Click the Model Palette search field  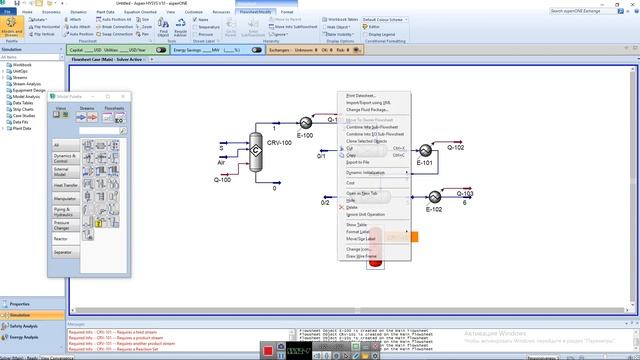(99, 131)
